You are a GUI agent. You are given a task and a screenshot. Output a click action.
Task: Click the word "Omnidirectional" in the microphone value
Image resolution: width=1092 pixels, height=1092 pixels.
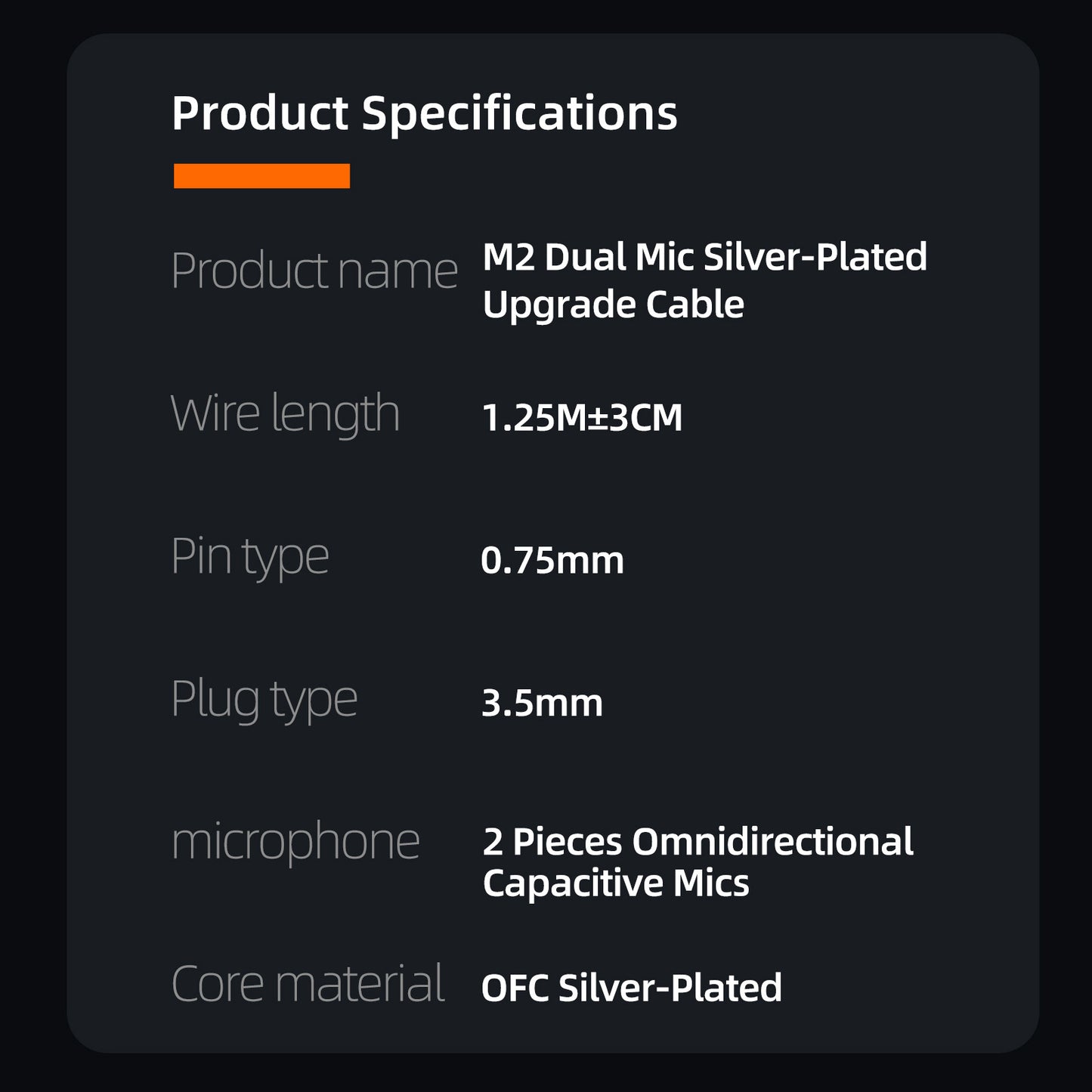(772, 842)
